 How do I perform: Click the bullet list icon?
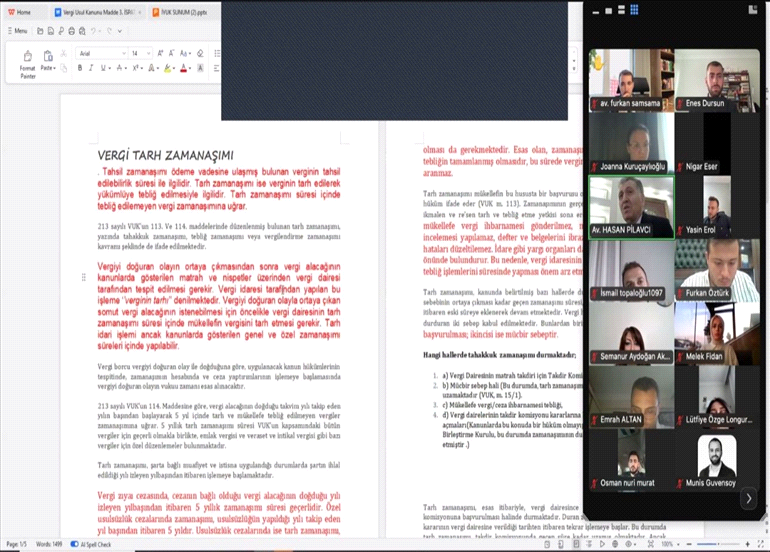coord(217,53)
